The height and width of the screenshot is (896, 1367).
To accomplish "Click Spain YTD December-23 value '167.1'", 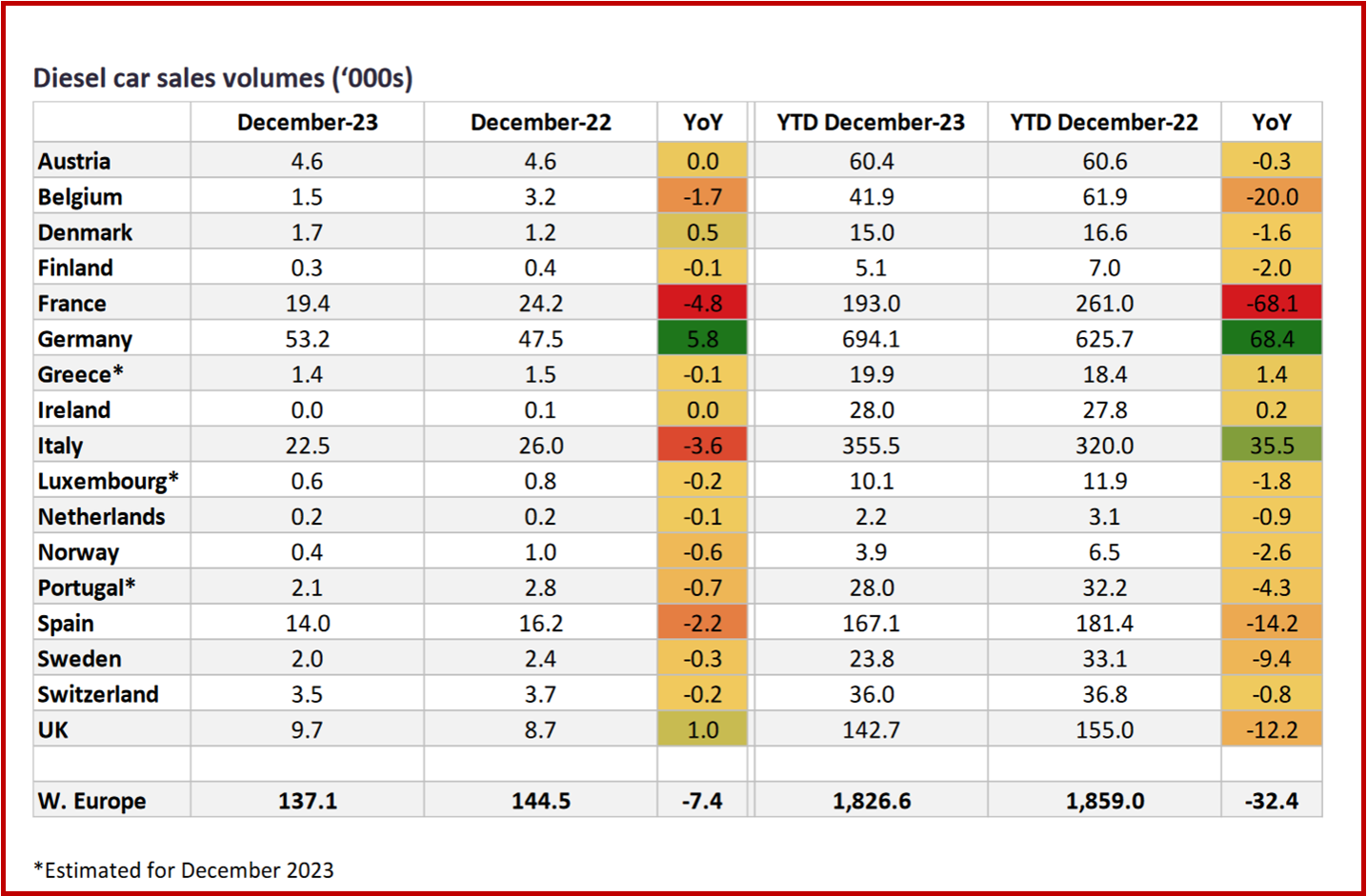I will 871,624.
